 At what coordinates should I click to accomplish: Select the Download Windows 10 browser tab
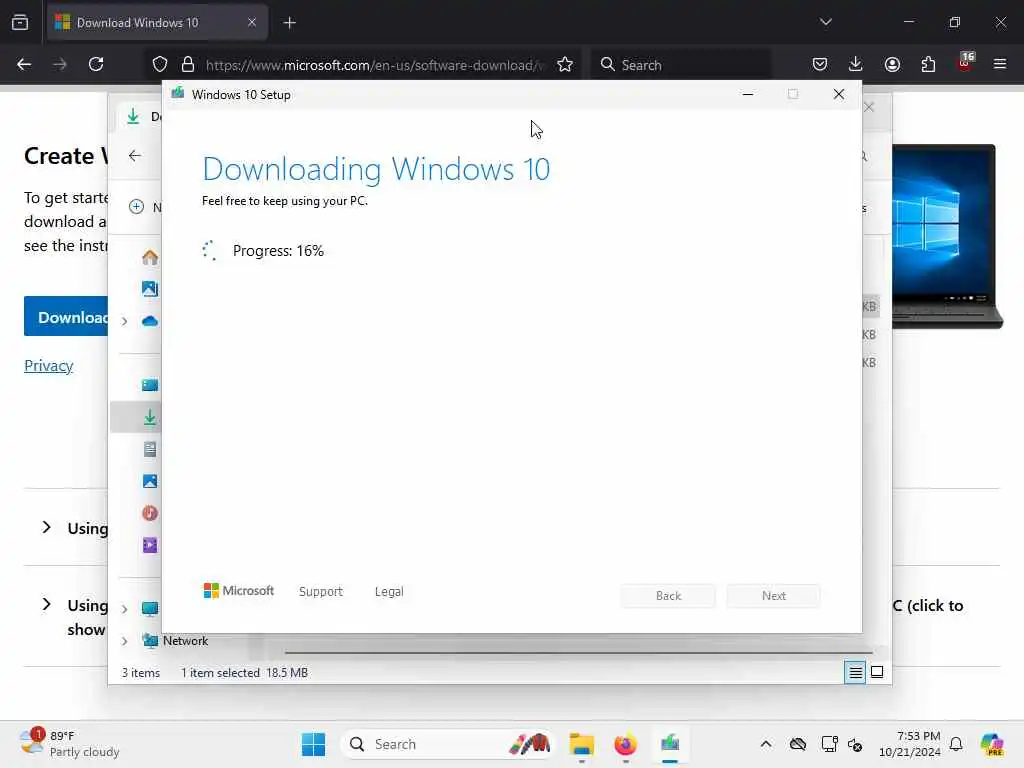coord(157,22)
